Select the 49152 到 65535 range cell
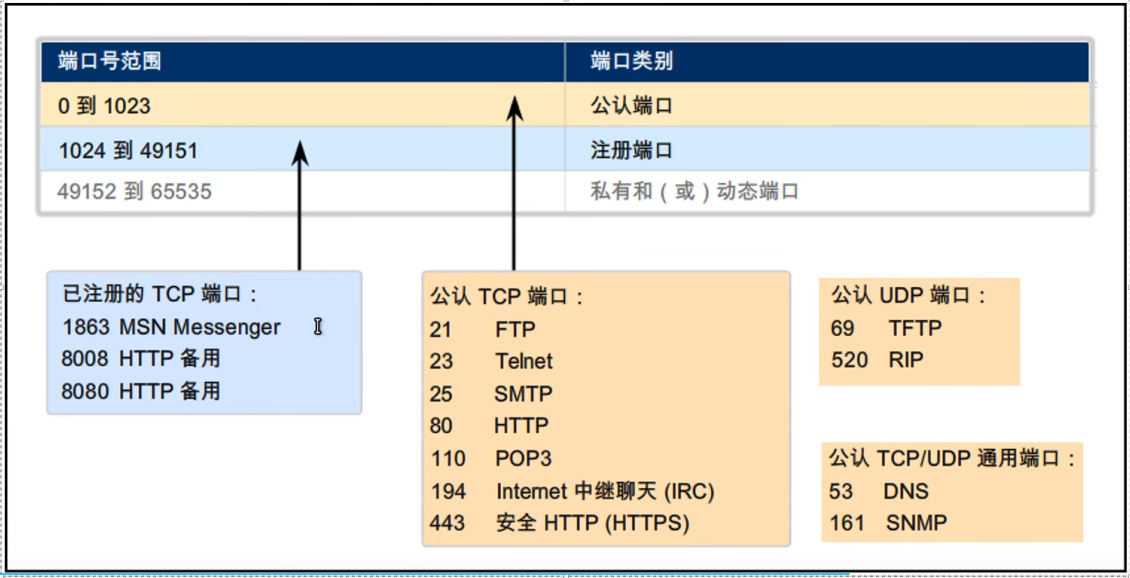 (135, 192)
